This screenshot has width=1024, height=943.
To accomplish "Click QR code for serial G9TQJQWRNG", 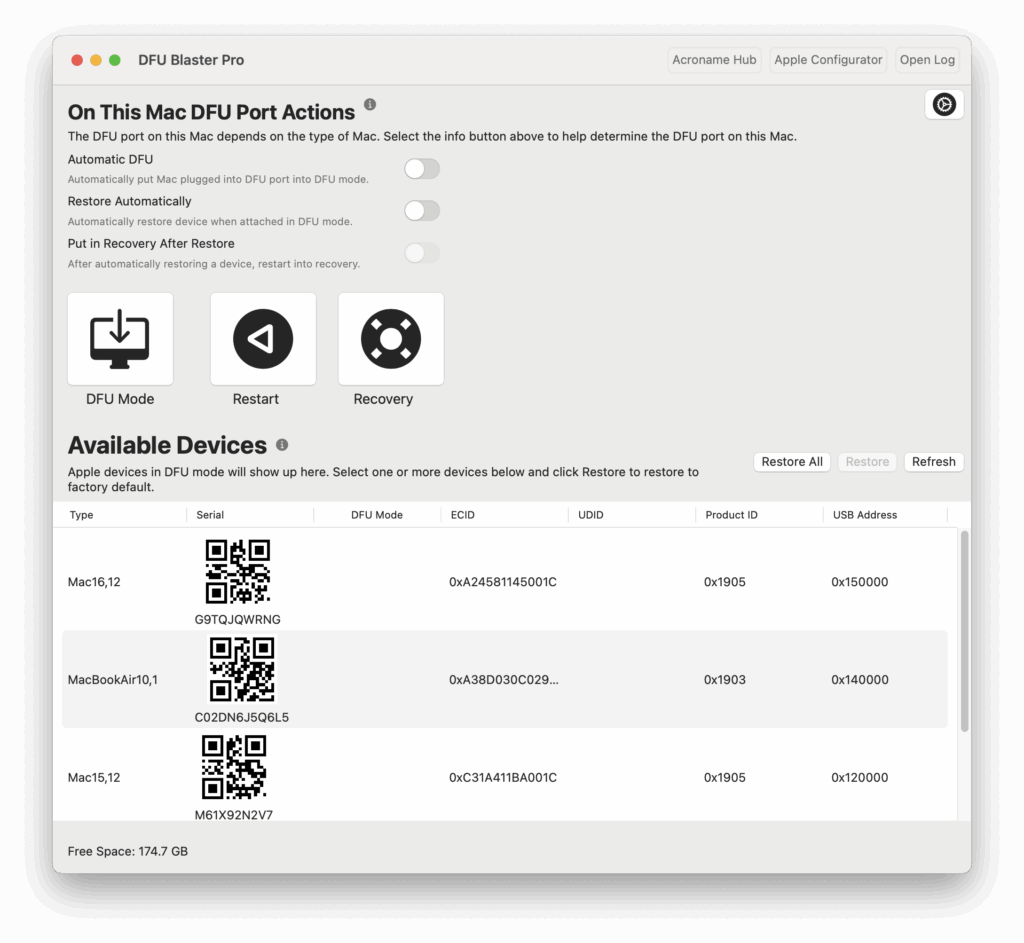I will tap(238, 571).
